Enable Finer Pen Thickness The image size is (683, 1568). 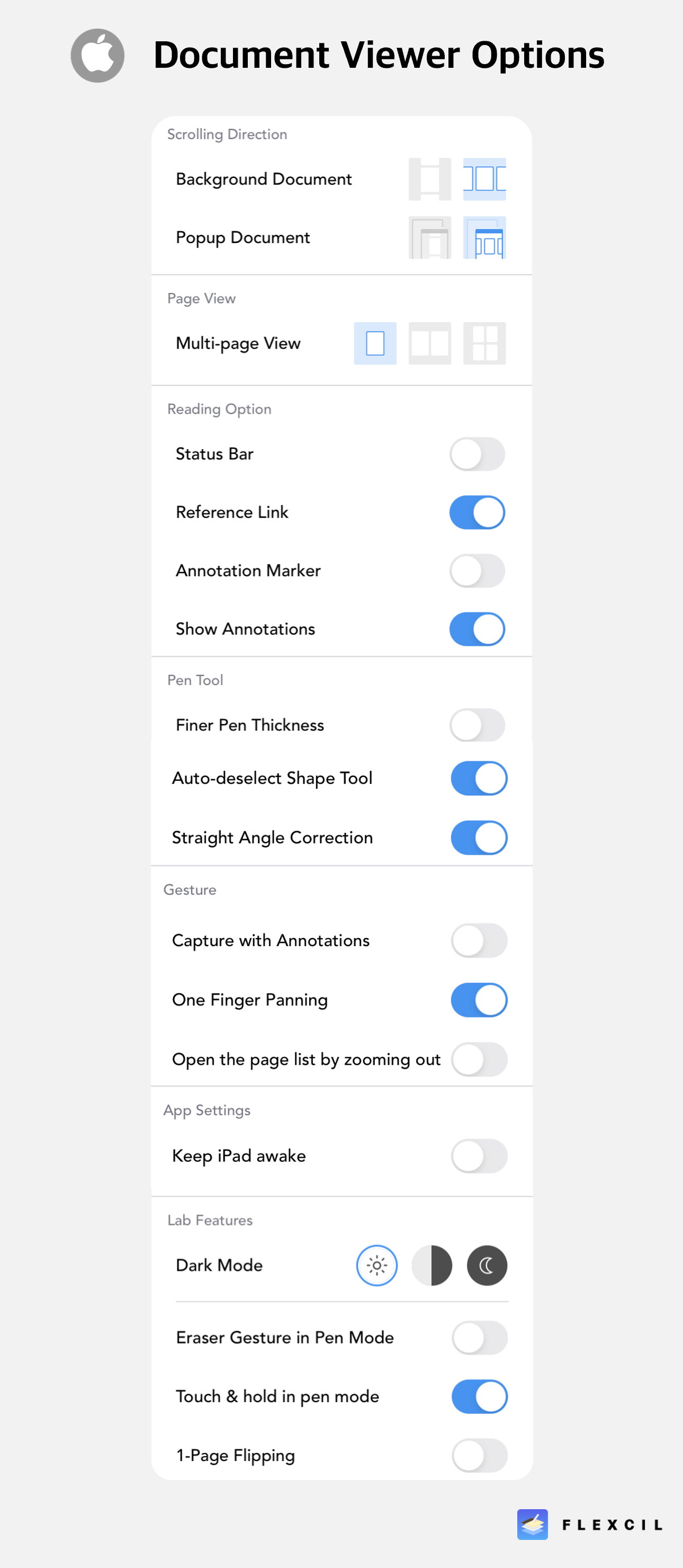tap(478, 725)
